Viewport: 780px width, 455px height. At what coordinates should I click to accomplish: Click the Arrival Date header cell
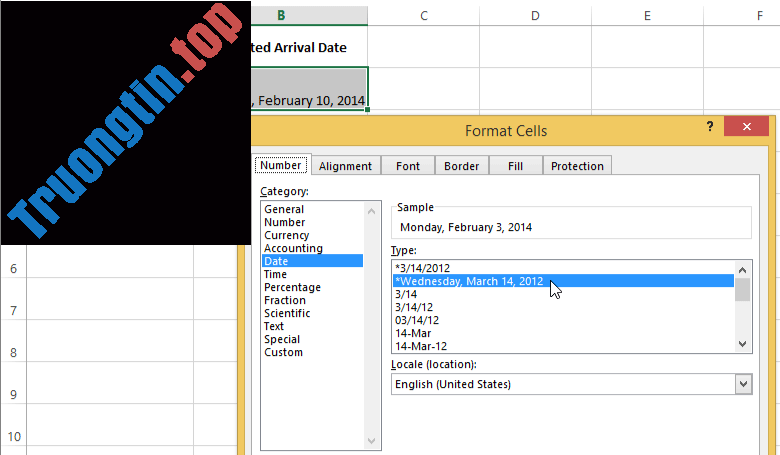pos(309,47)
